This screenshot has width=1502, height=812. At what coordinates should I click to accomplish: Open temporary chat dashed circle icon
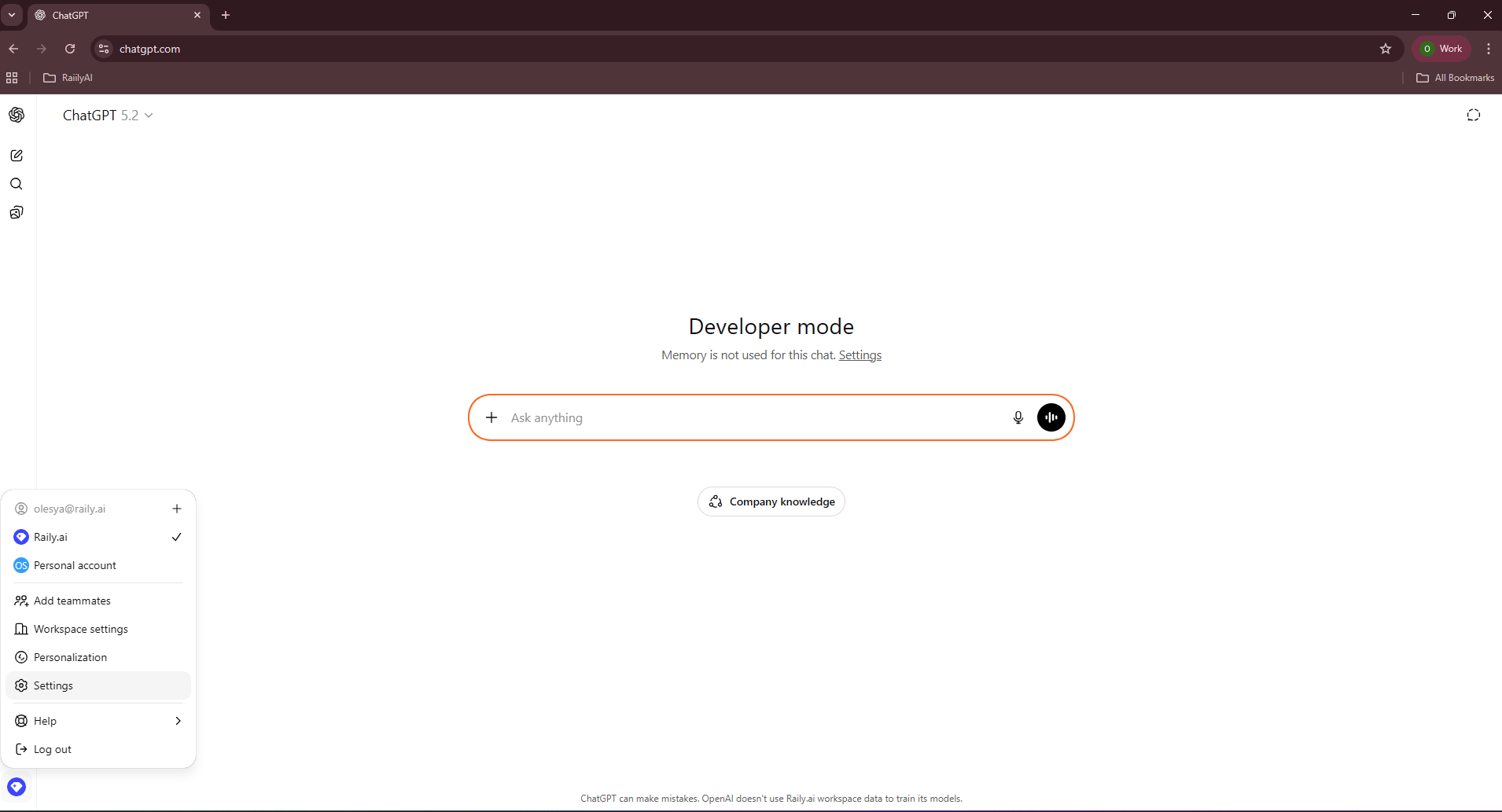1474,115
